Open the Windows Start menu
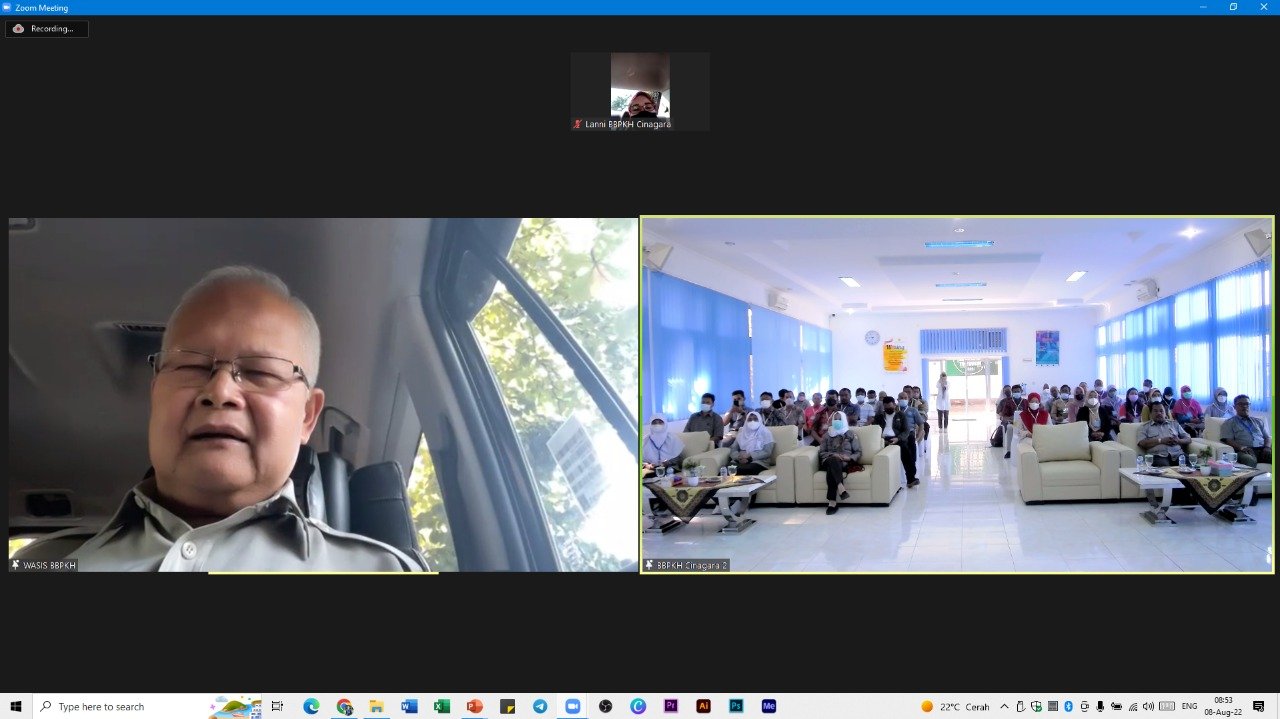 pos(16,706)
